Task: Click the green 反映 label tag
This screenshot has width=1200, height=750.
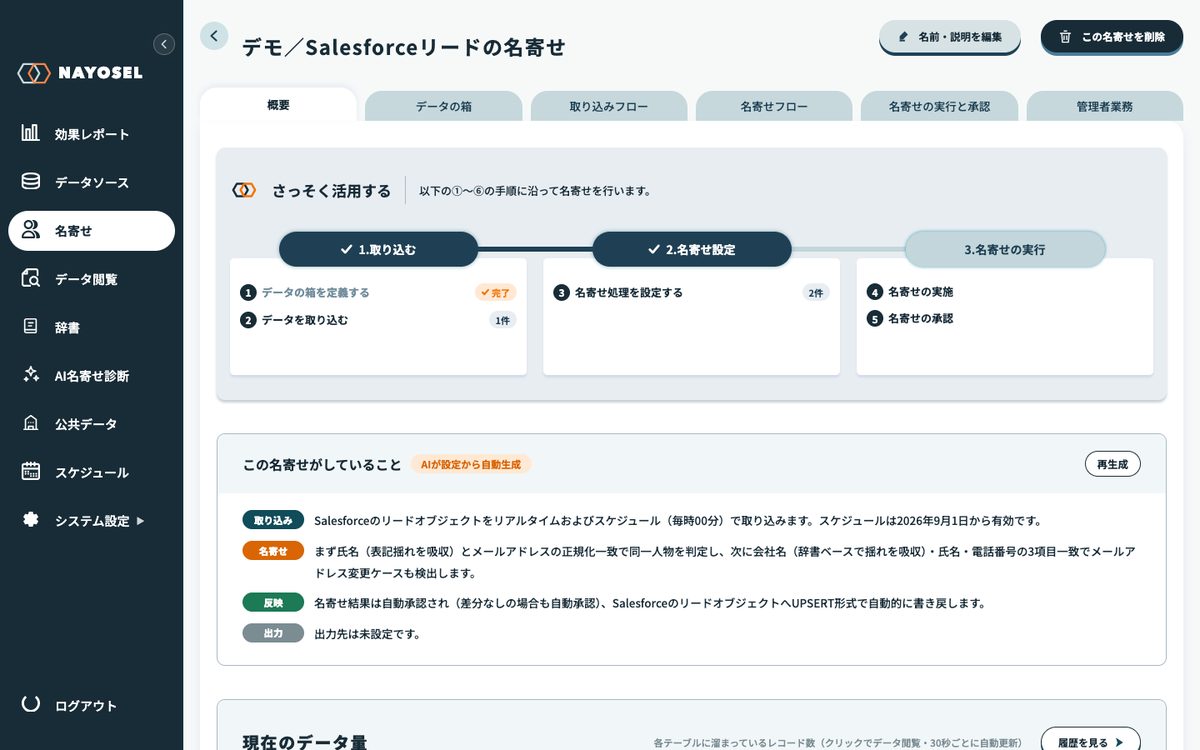Action: tap(273, 603)
